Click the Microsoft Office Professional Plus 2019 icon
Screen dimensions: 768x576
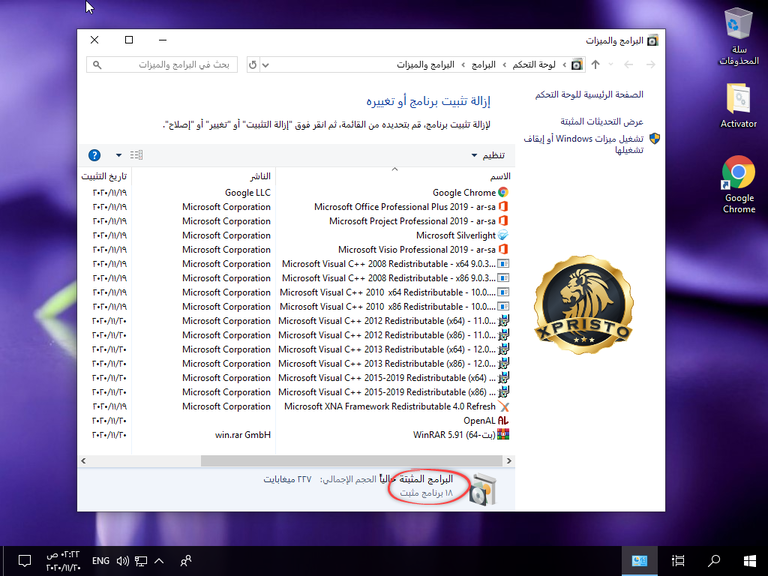coord(503,207)
